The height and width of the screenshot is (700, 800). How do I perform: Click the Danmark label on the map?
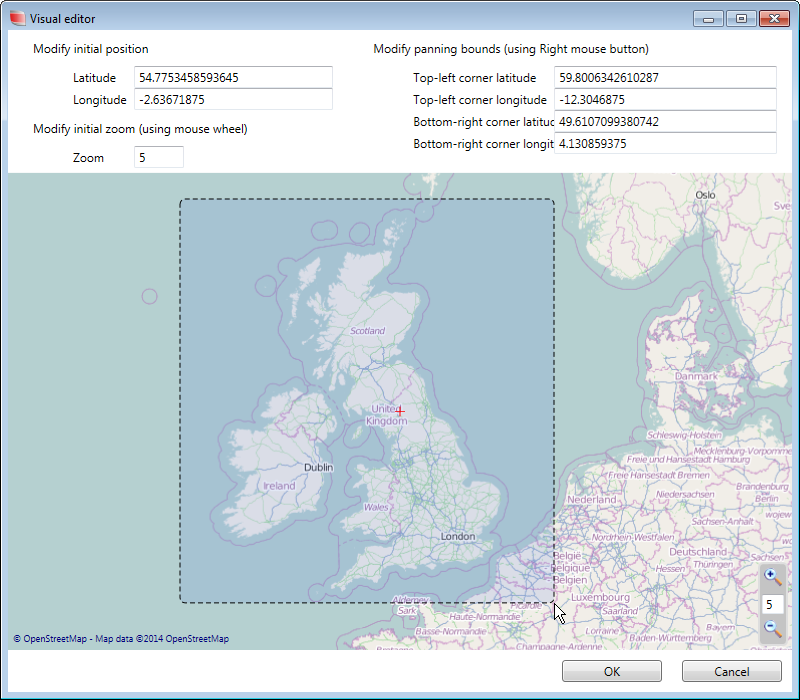coord(696,376)
